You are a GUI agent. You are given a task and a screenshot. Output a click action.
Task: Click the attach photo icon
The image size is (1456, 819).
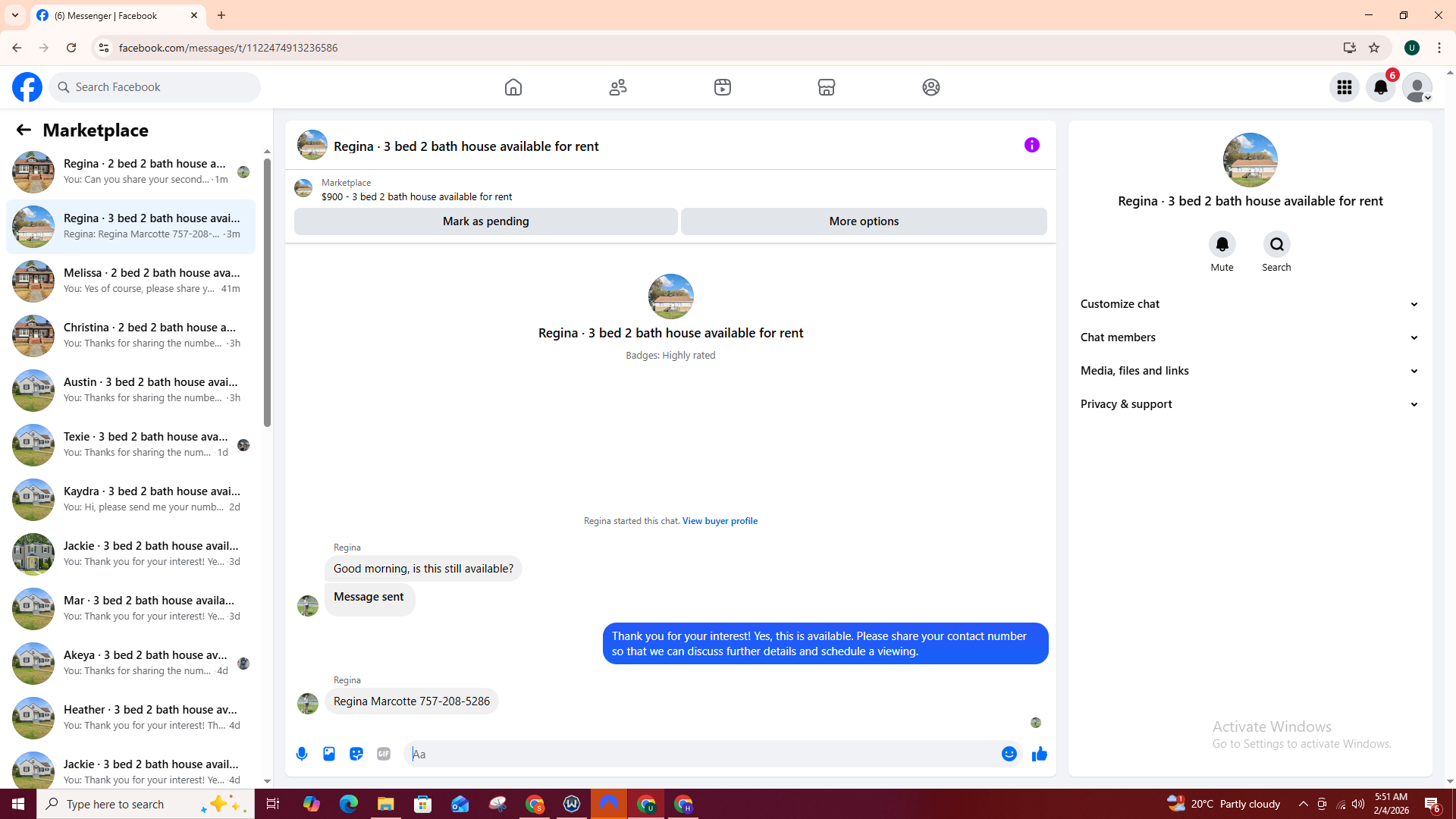[x=329, y=754]
